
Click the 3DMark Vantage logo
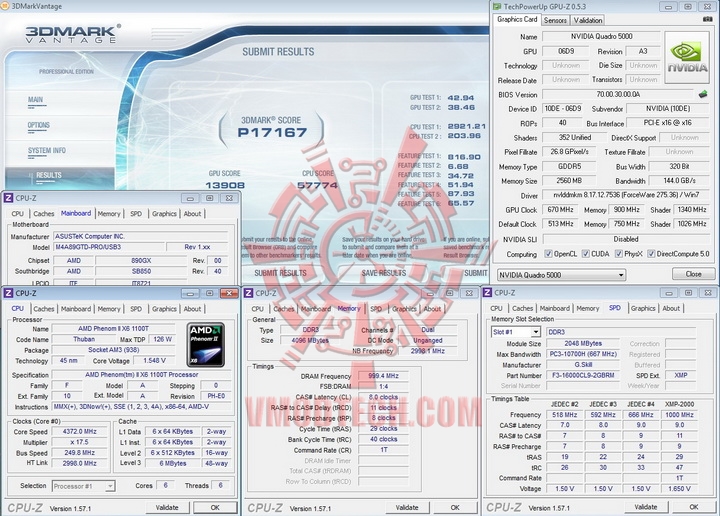coord(73,34)
